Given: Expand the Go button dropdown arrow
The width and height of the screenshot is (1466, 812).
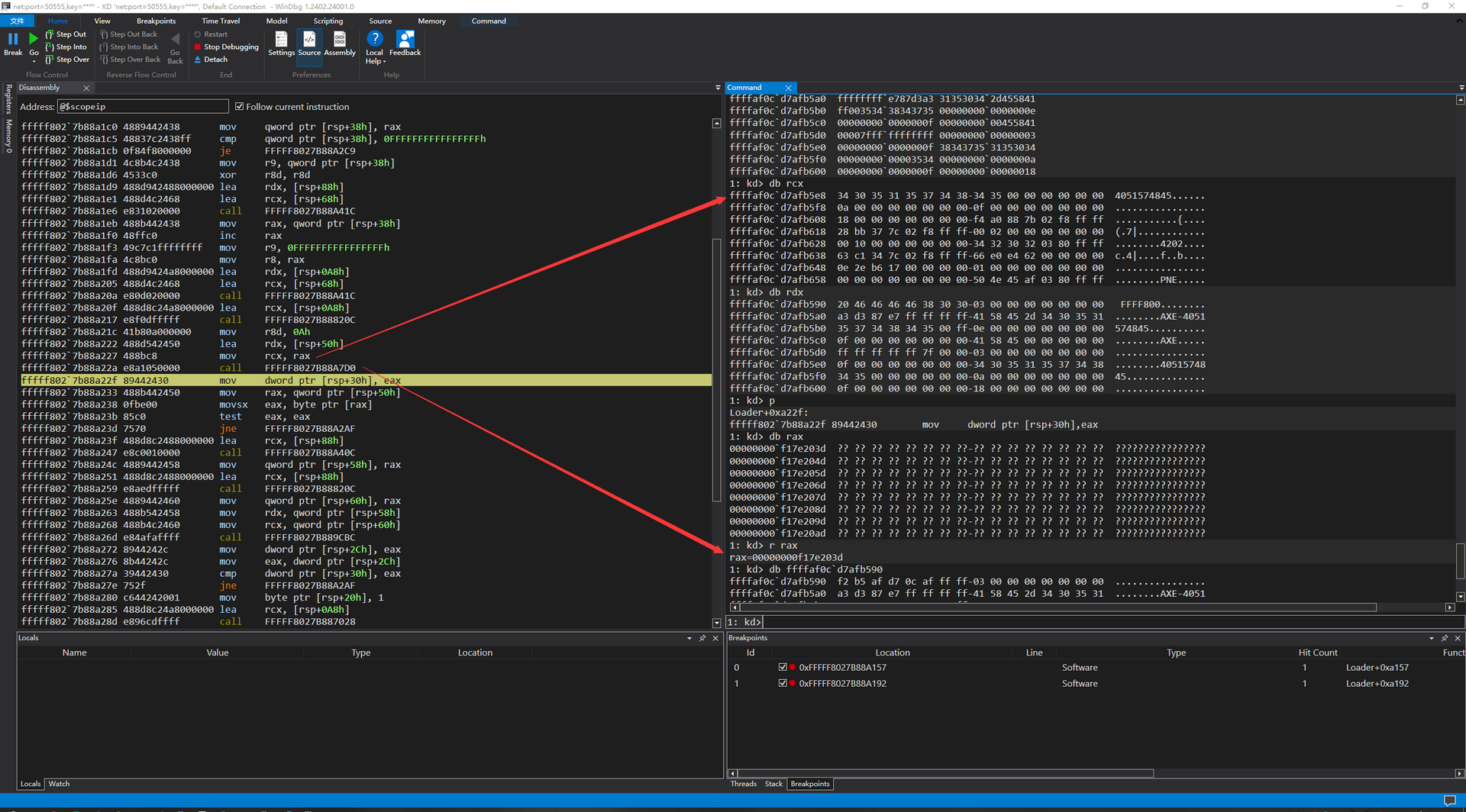Looking at the screenshot, I should (x=34, y=61).
